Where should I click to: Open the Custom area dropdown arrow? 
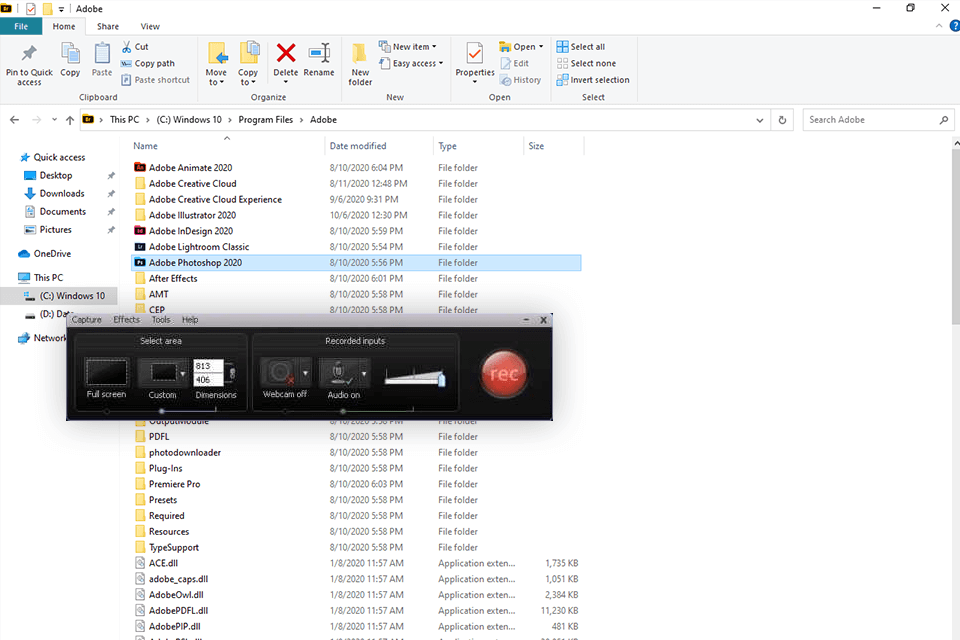(x=184, y=373)
